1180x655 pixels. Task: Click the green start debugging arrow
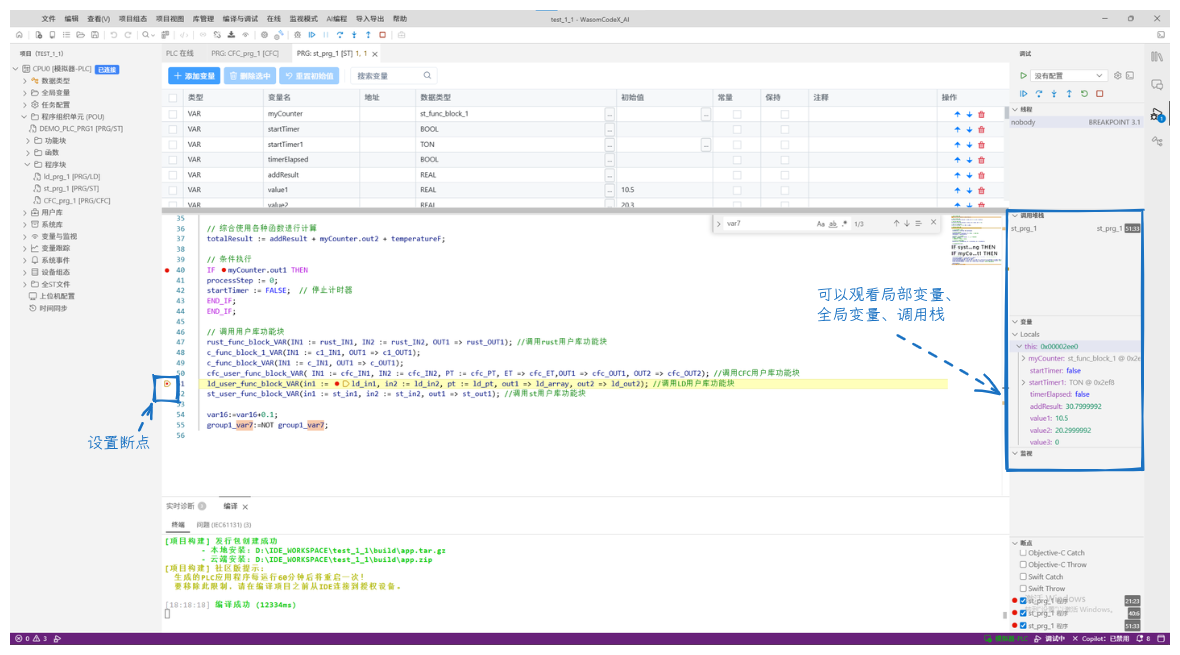coord(1023,76)
